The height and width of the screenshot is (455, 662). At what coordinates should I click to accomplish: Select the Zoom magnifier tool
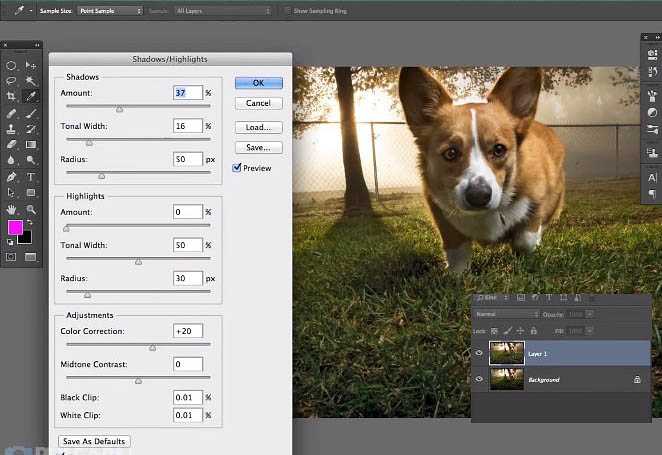pyautogui.click(x=31, y=209)
